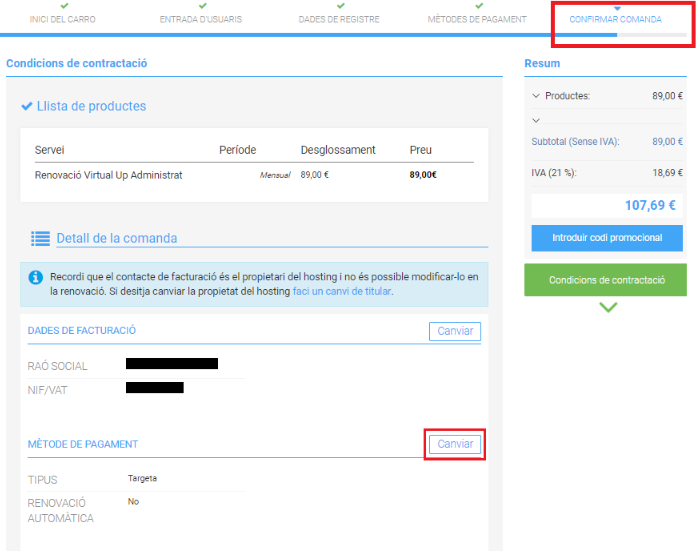This screenshot has height=551, width=696.
Task: Click the DADES DE FACTURACIÓ section title
Action: 82,331
